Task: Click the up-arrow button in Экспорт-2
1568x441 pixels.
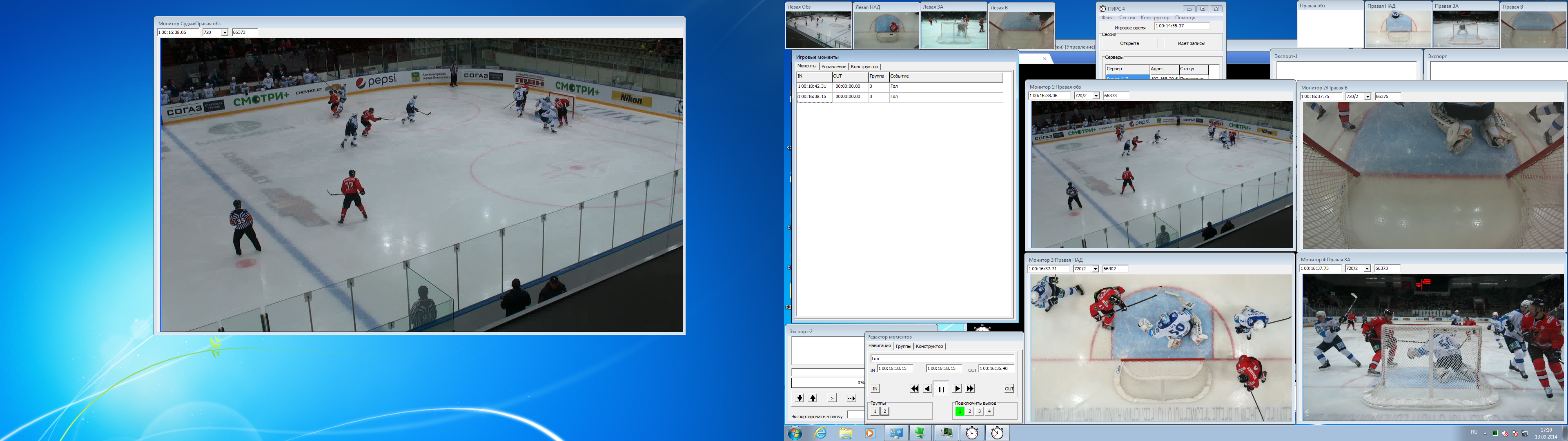Action: (x=813, y=398)
